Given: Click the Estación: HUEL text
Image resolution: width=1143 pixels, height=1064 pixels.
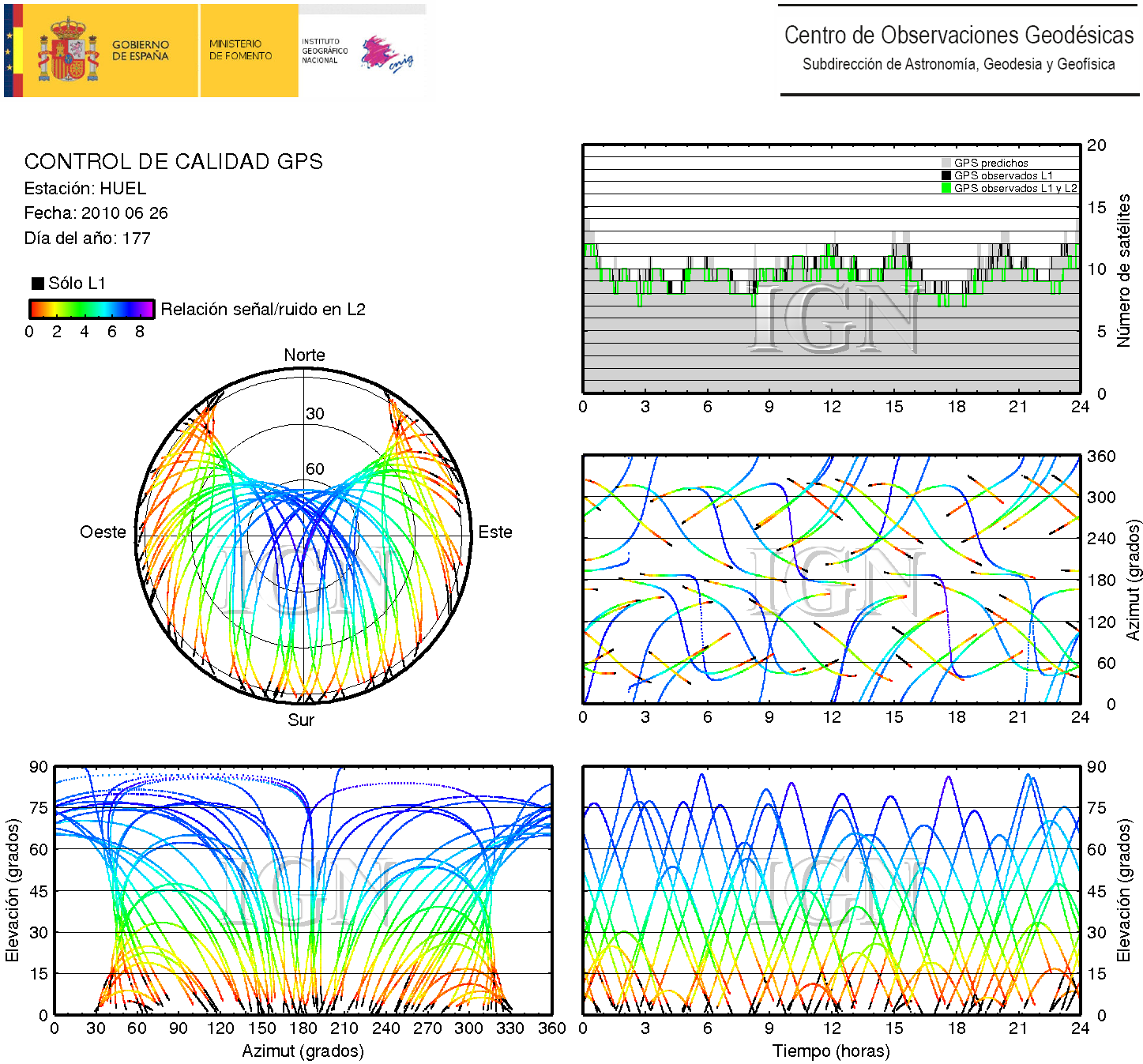Looking at the screenshot, I should pyautogui.click(x=85, y=189).
